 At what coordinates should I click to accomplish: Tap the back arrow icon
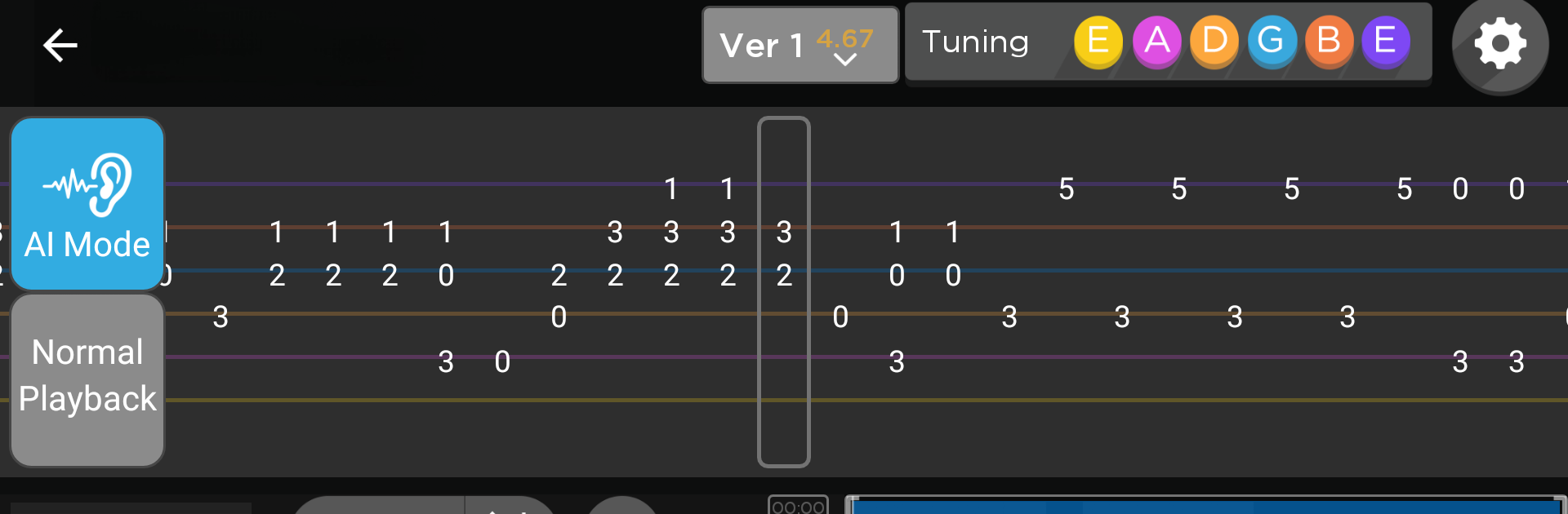click(60, 45)
